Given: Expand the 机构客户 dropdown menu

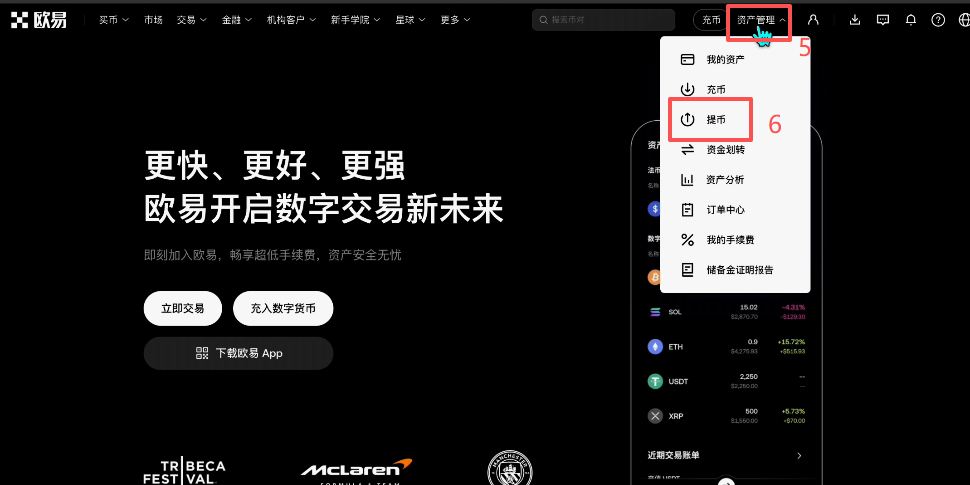Looking at the screenshot, I should (291, 20).
